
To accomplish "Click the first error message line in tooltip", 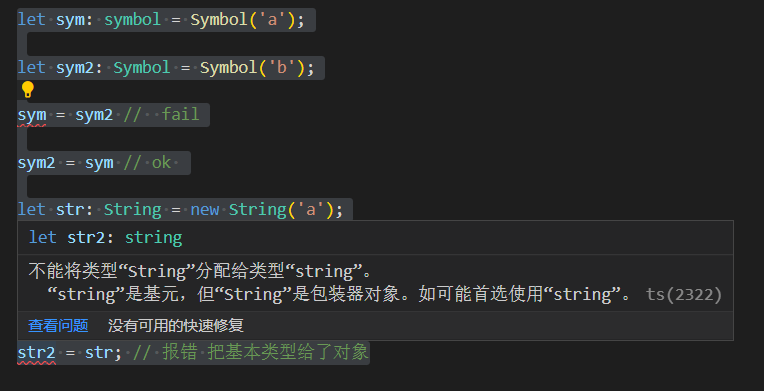I will (x=200, y=271).
